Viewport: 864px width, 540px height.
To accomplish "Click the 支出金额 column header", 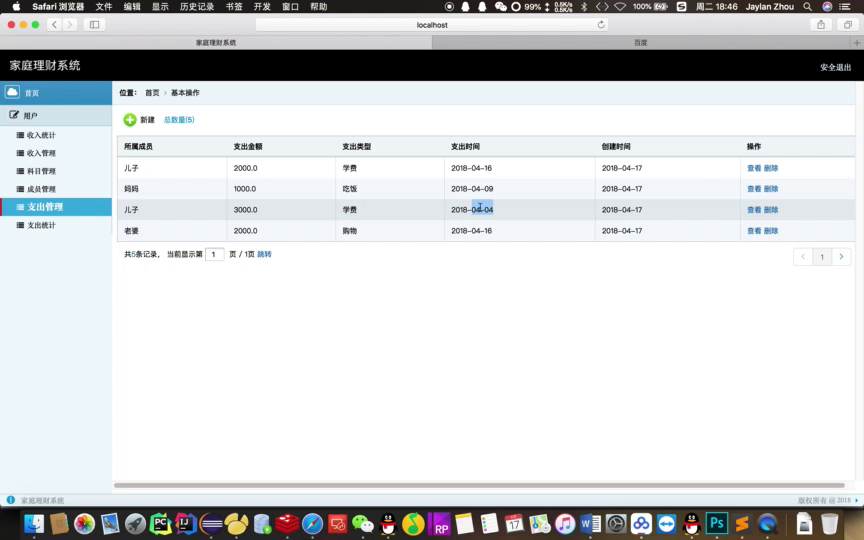I will pos(248,147).
